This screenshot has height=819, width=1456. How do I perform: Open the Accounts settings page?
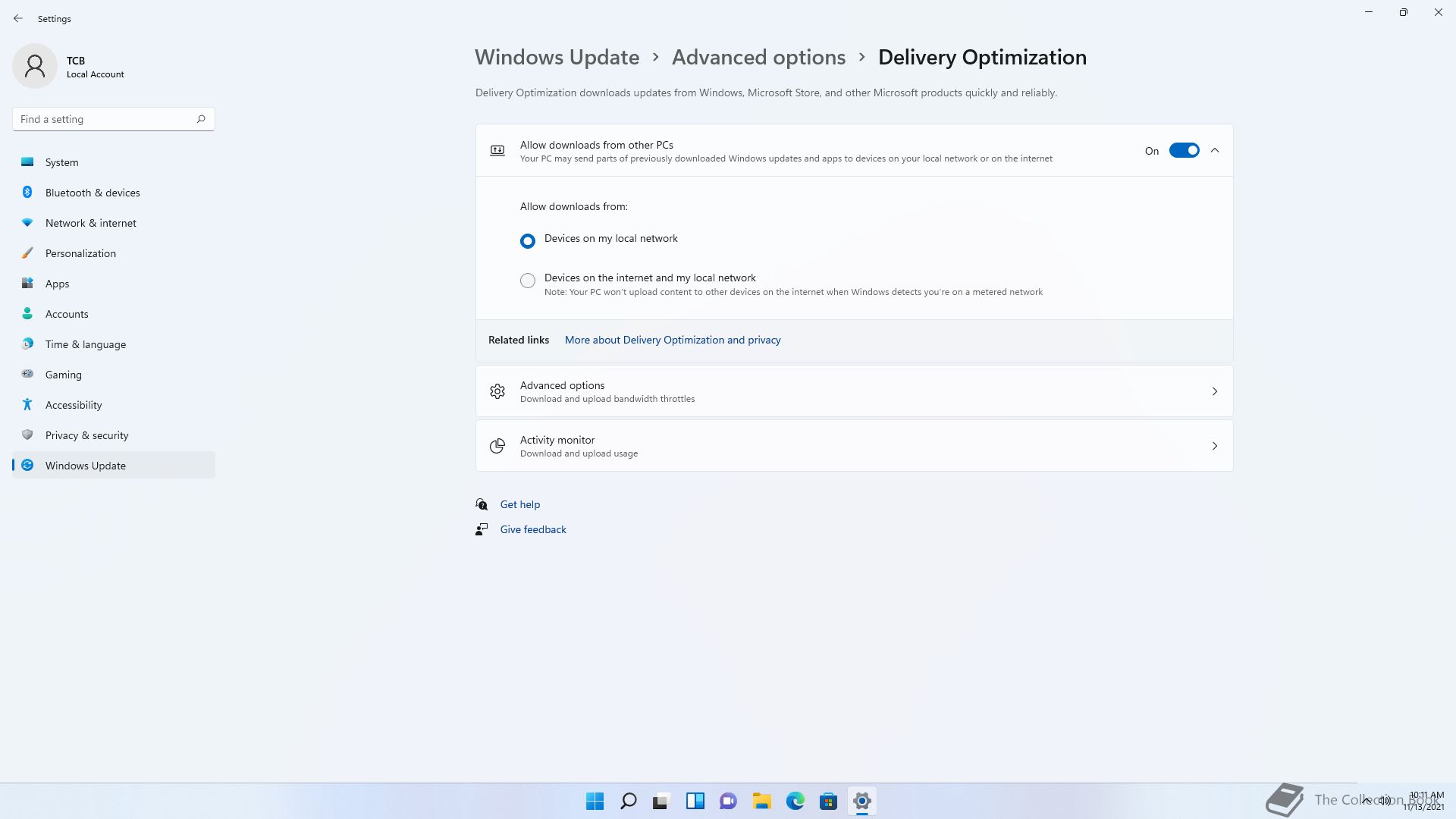114,314
